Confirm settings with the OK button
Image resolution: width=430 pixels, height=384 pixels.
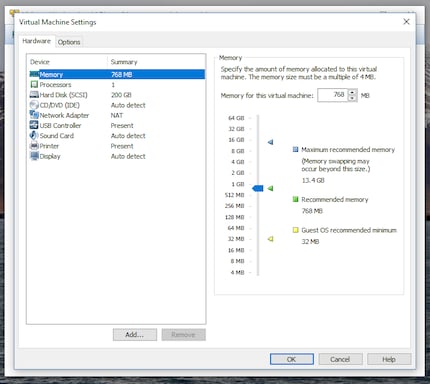pyautogui.click(x=292, y=359)
